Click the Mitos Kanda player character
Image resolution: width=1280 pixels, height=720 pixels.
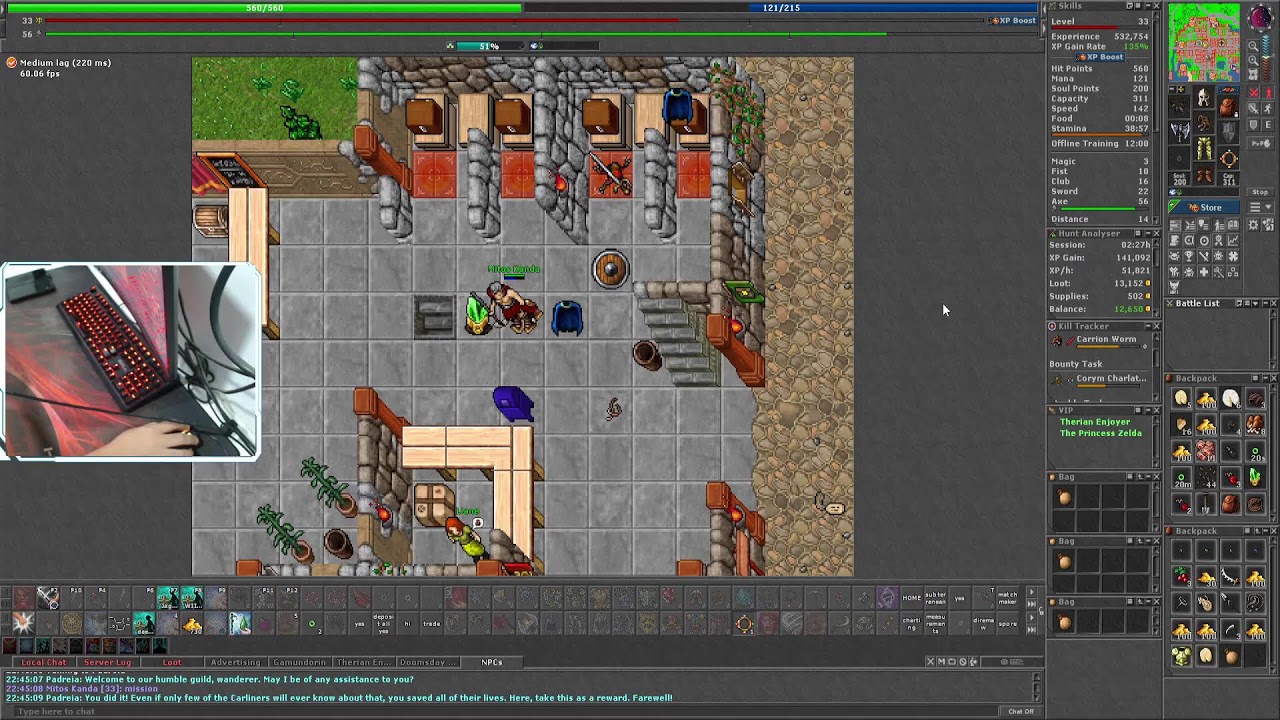(514, 306)
